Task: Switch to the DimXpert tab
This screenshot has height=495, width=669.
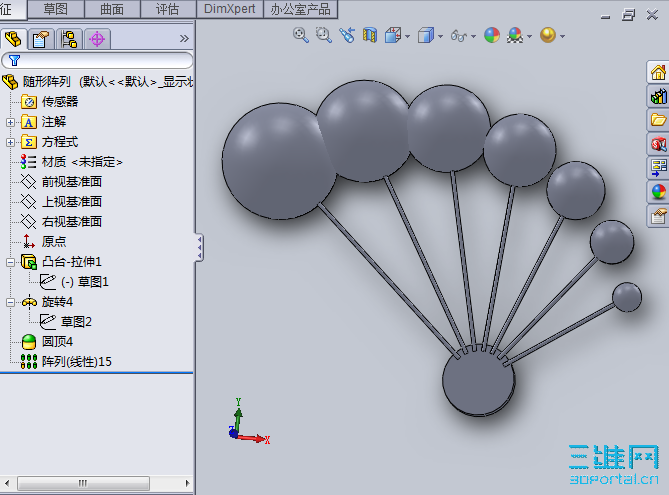Action: click(x=230, y=9)
